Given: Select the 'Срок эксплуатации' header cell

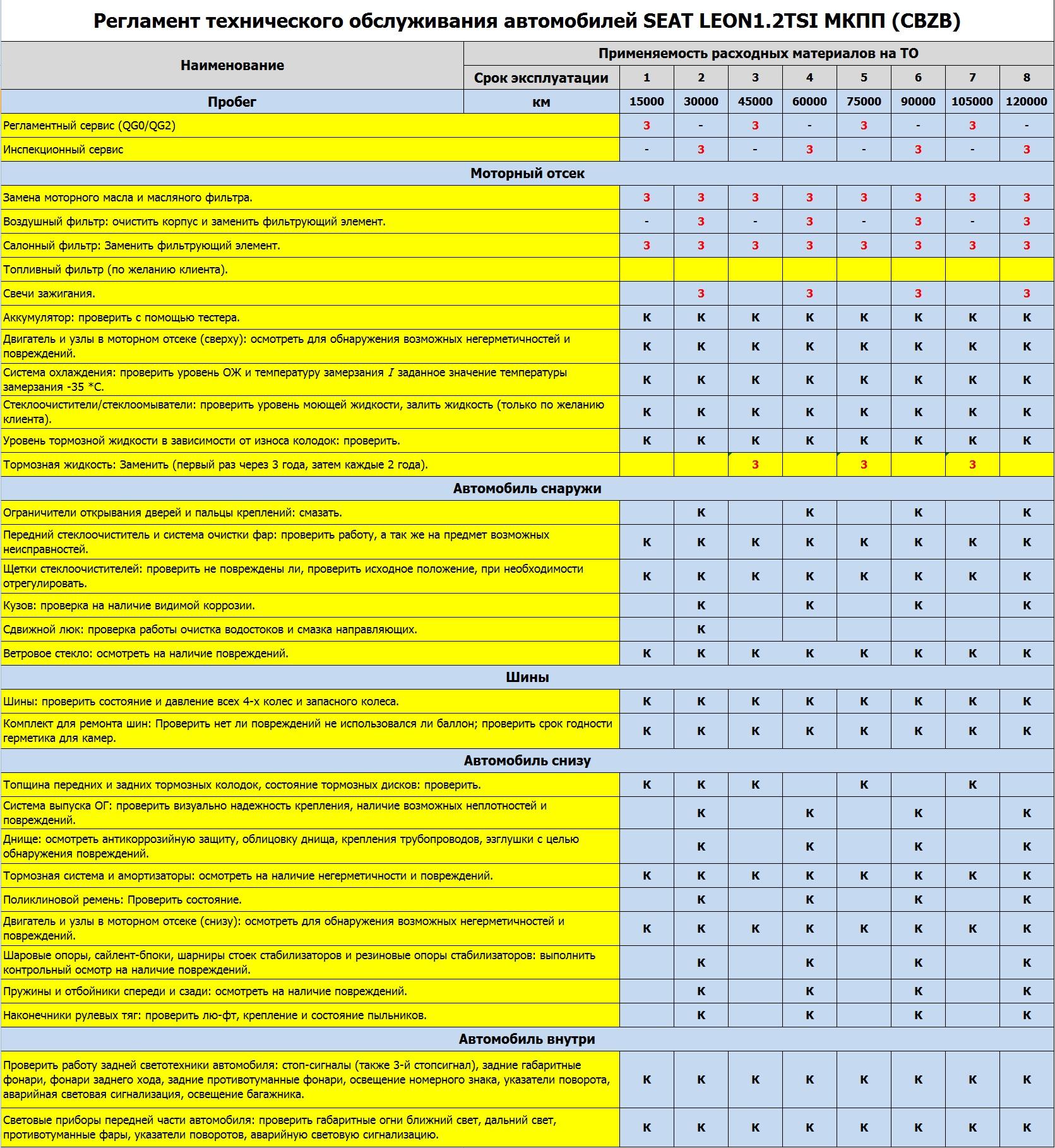Looking at the screenshot, I should pyautogui.click(x=542, y=78).
